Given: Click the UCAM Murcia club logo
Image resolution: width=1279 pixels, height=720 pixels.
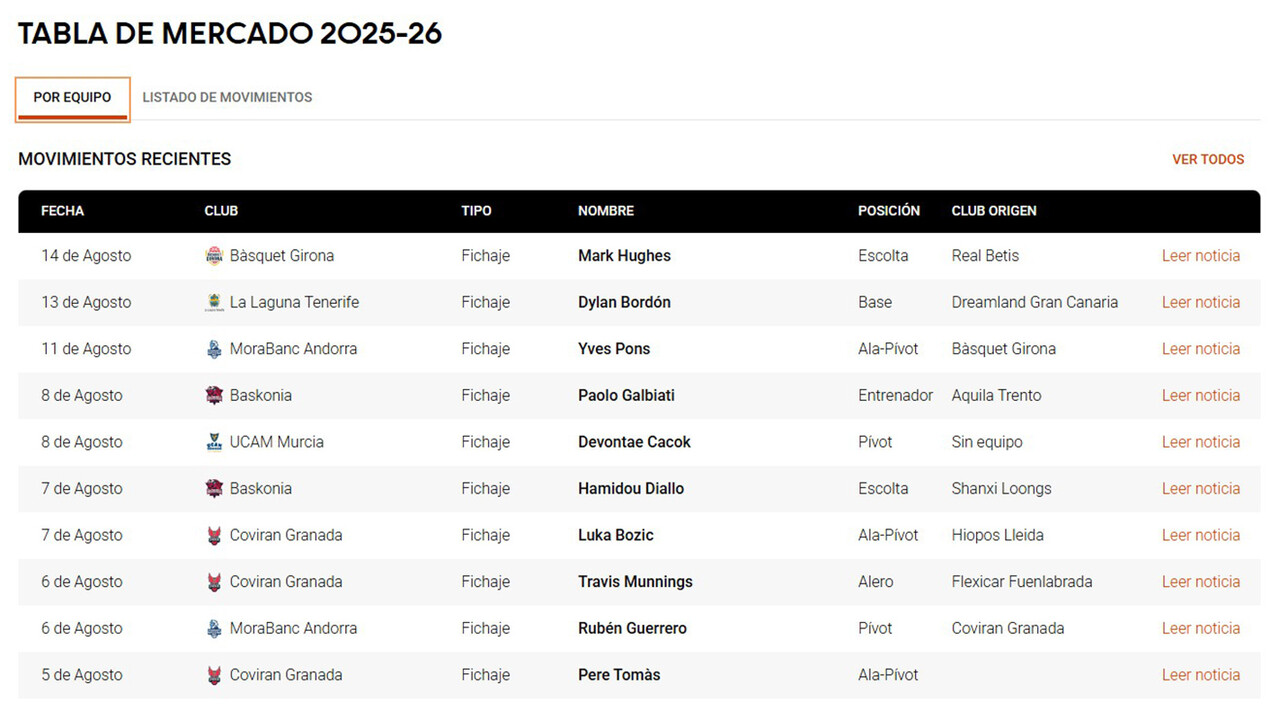Looking at the screenshot, I should [213, 442].
